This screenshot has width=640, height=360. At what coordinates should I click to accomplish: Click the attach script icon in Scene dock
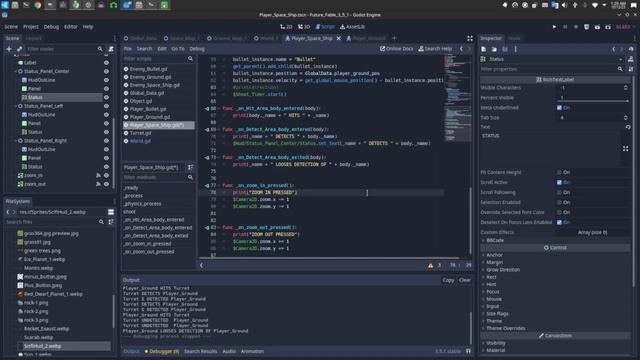(x=111, y=49)
